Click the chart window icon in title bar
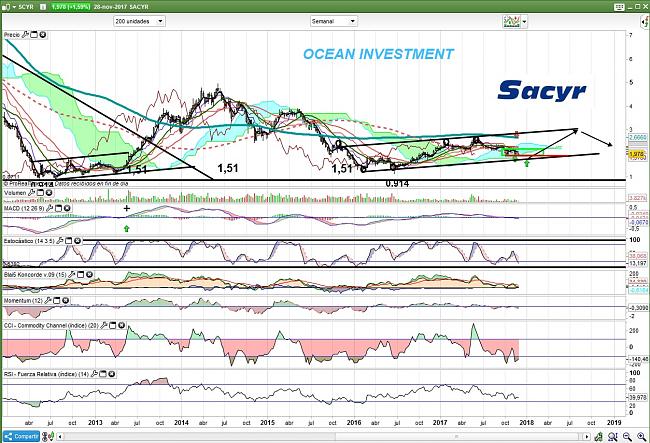Screen dimensions: 650x443 (x=6, y=7)
